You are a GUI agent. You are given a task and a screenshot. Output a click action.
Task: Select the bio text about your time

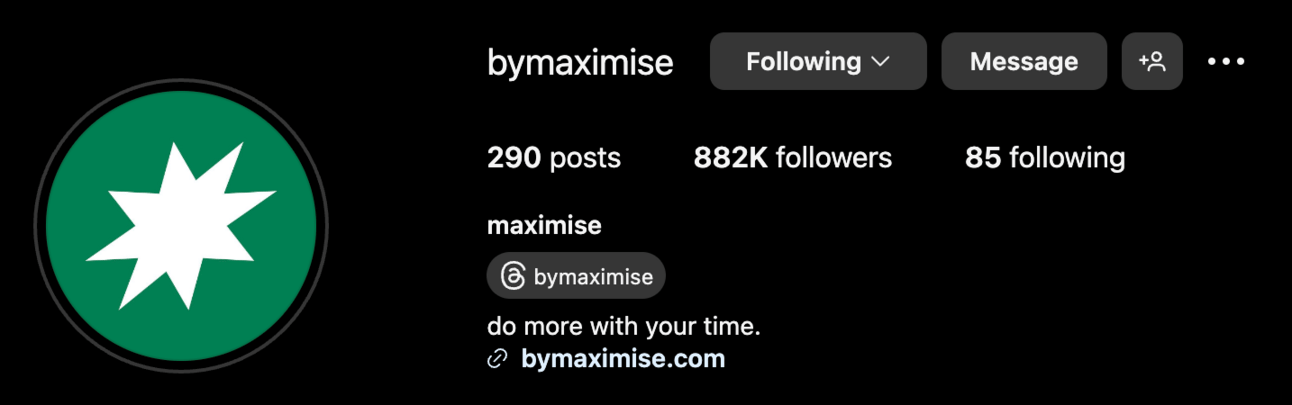(x=624, y=327)
